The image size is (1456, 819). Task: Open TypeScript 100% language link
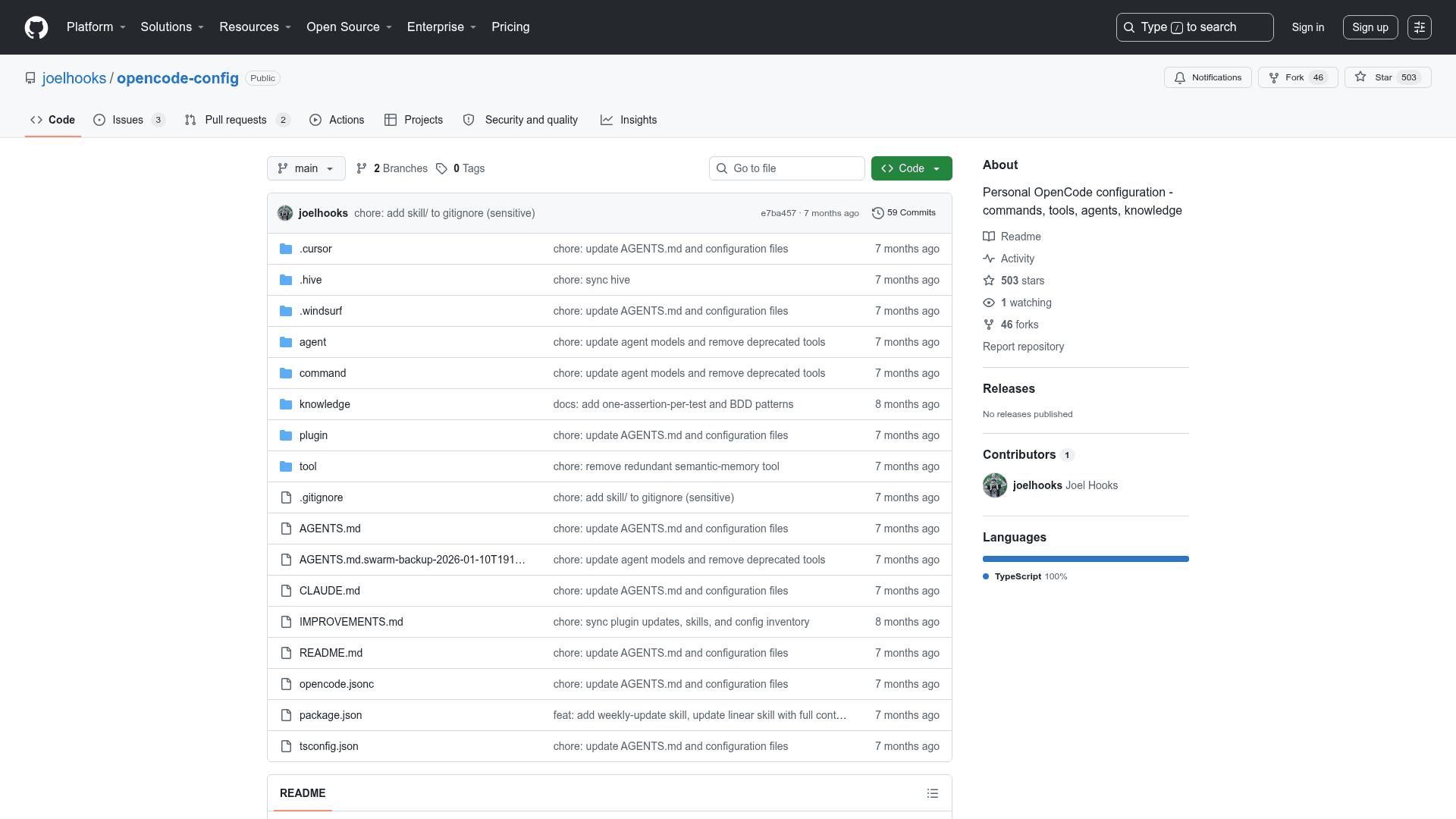1025,576
